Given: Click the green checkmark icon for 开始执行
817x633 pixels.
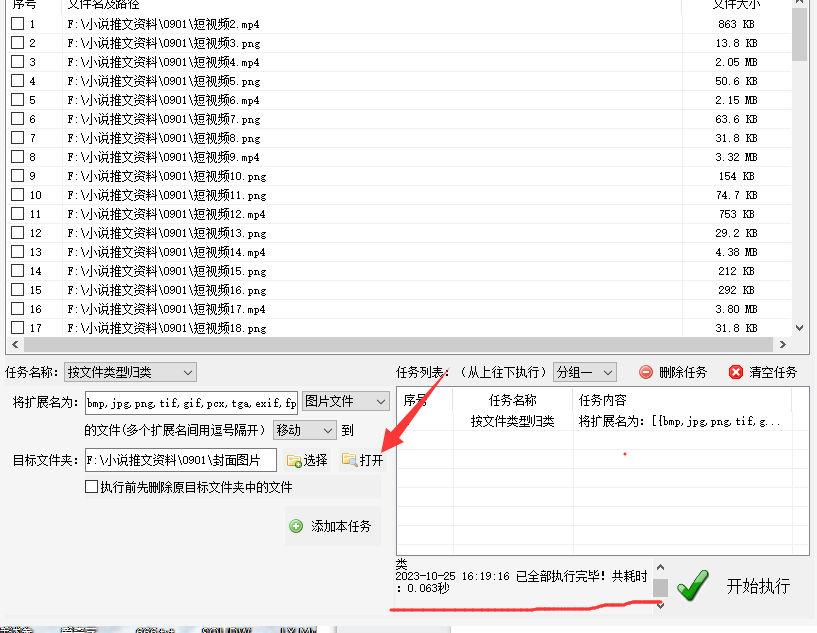Looking at the screenshot, I should point(692,586).
